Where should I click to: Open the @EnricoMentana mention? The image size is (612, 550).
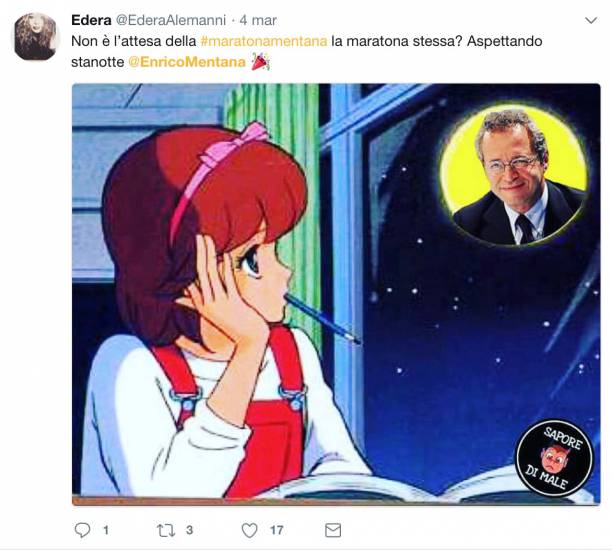point(187,62)
